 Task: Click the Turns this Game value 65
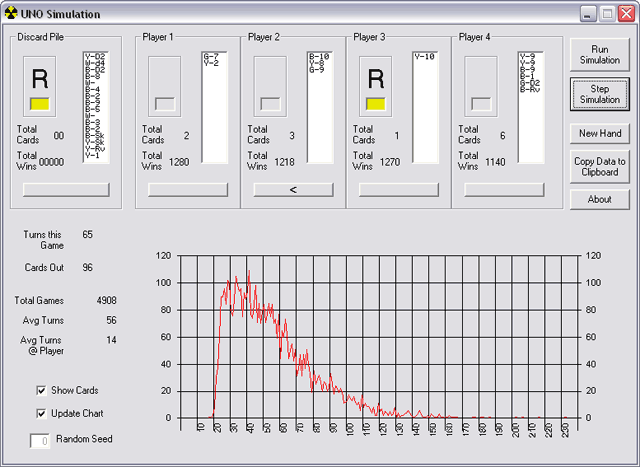[x=87, y=234]
